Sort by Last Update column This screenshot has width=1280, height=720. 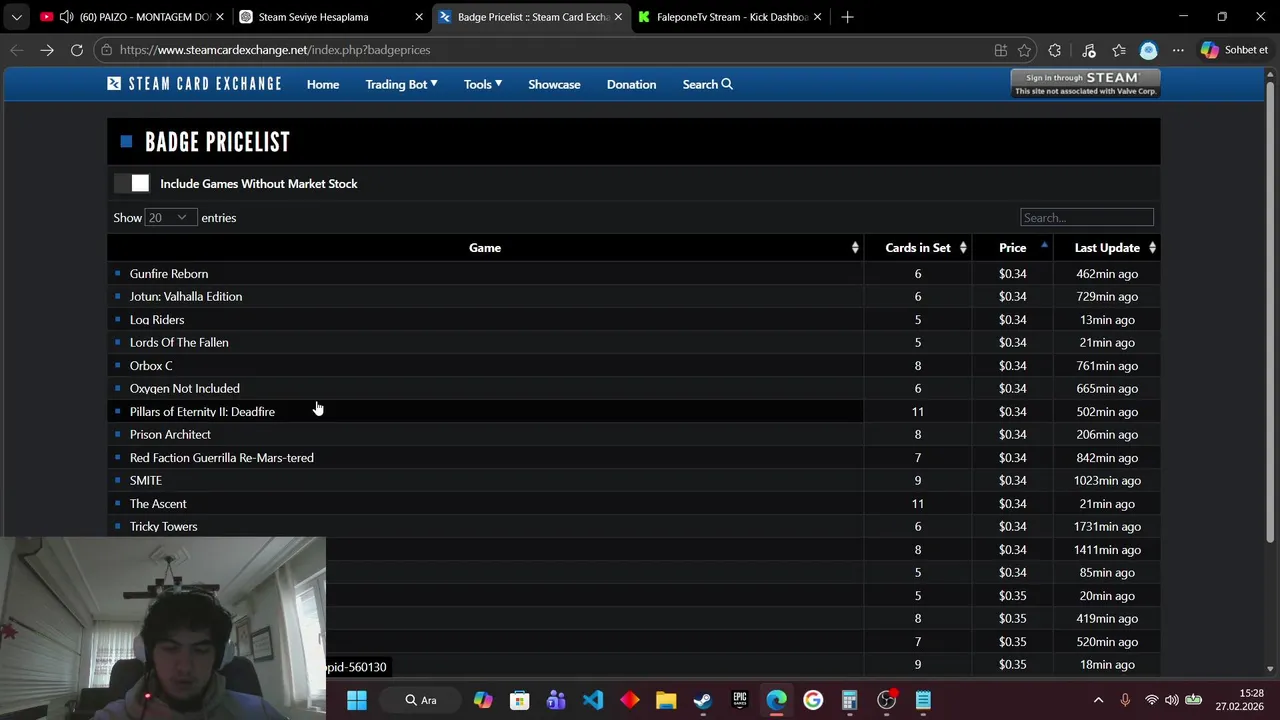pyautogui.click(x=1107, y=247)
